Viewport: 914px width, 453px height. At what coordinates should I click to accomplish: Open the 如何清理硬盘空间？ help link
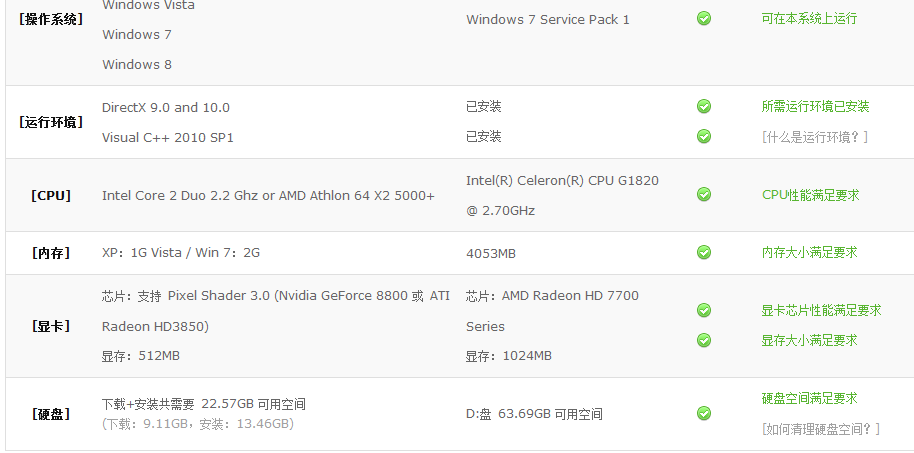(x=821, y=429)
